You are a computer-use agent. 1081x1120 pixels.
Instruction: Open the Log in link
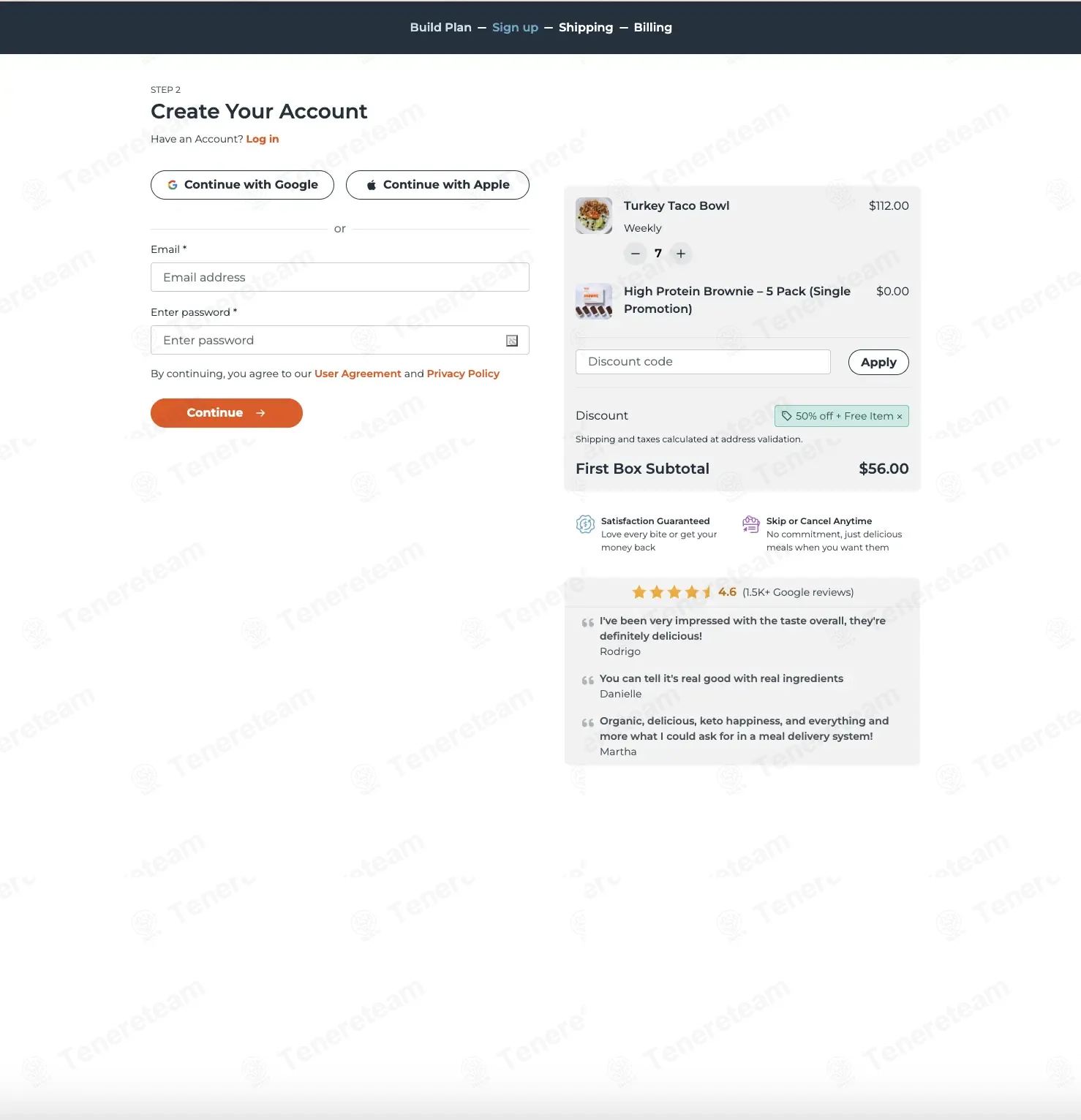[263, 139]
